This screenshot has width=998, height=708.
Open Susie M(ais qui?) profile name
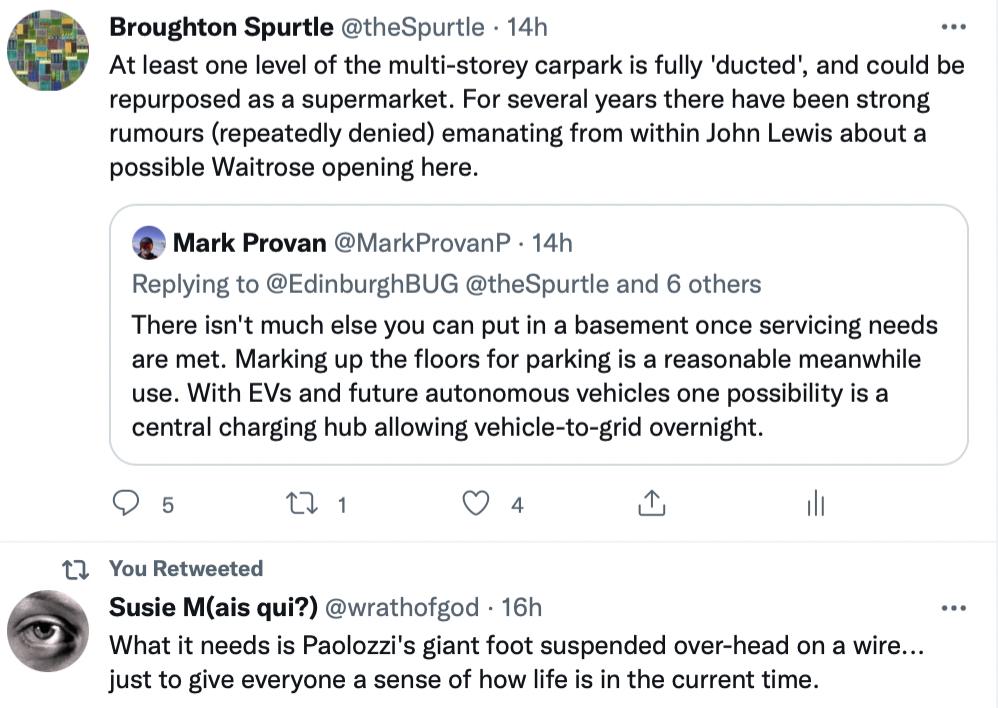click(213, 607)
